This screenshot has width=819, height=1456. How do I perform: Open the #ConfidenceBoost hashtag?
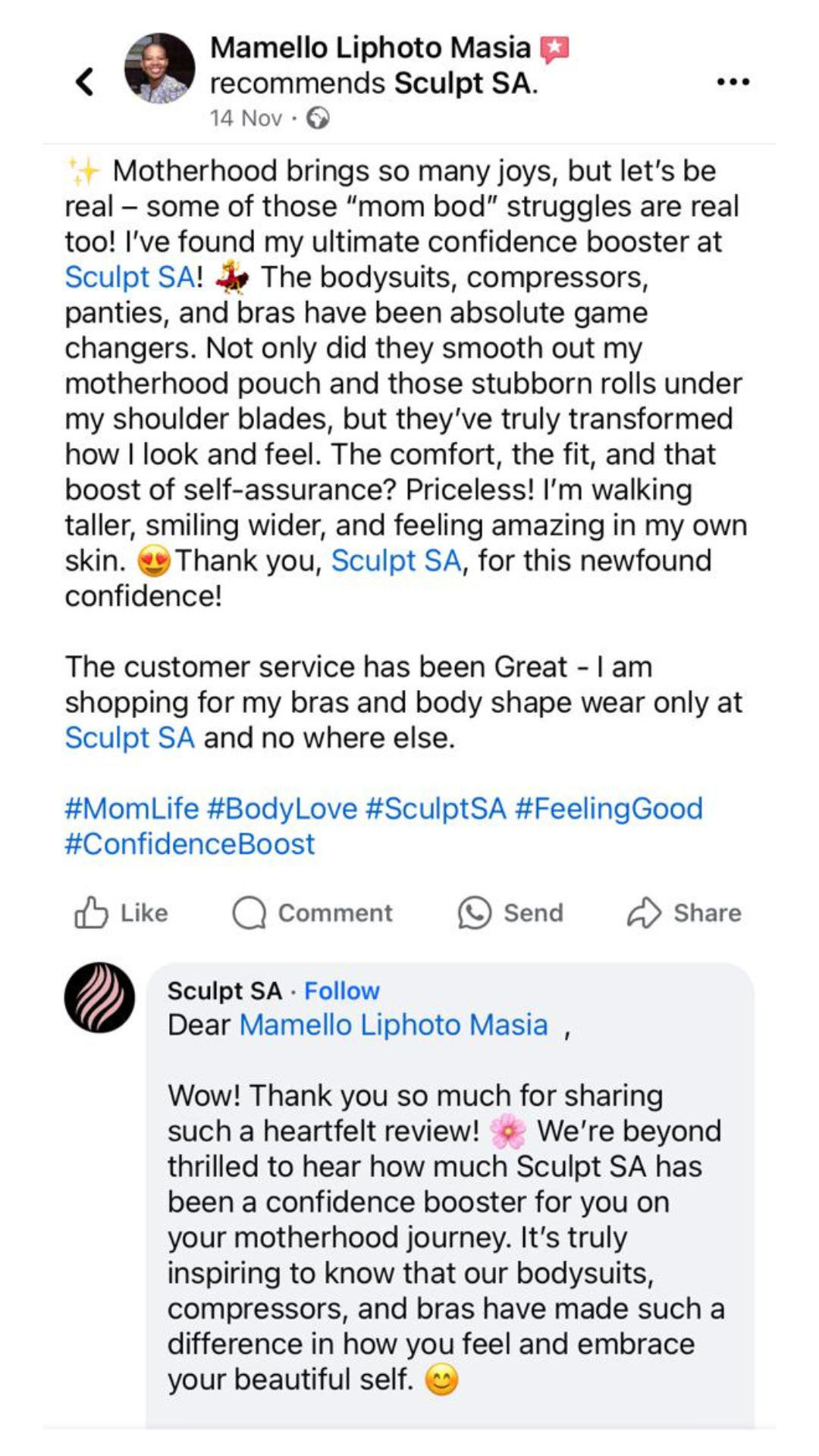coord(188,843)
